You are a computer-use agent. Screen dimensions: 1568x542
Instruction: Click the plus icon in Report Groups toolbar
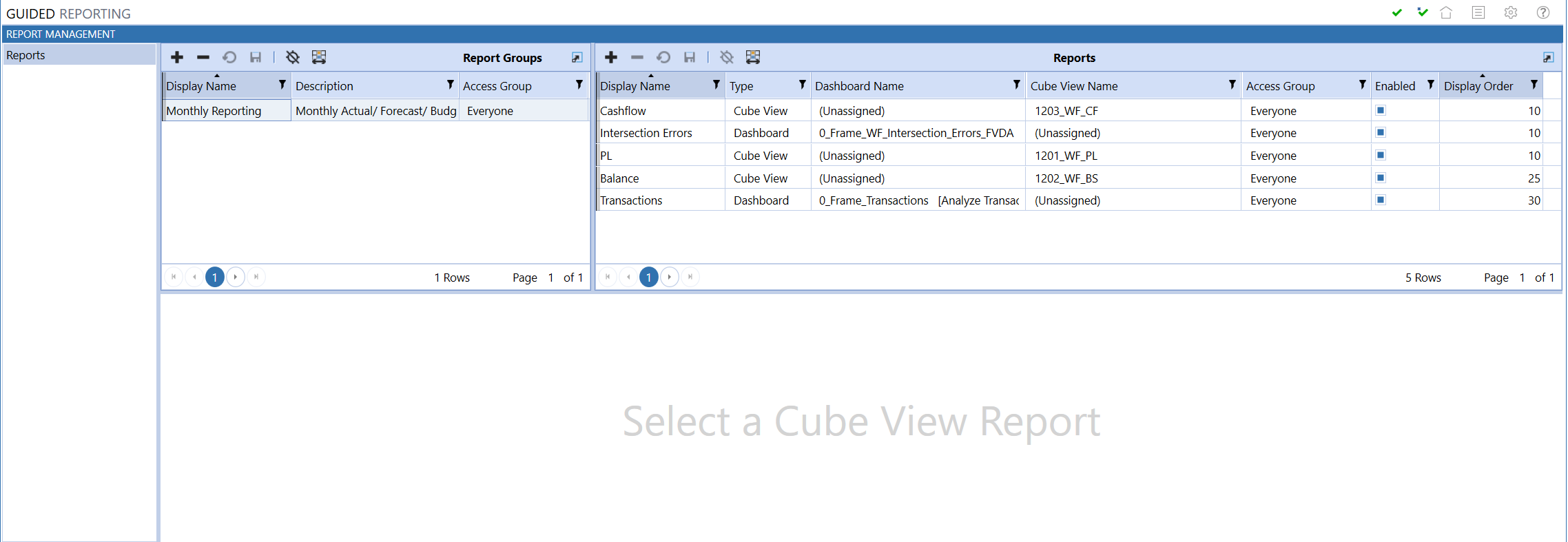pos(177,57)
